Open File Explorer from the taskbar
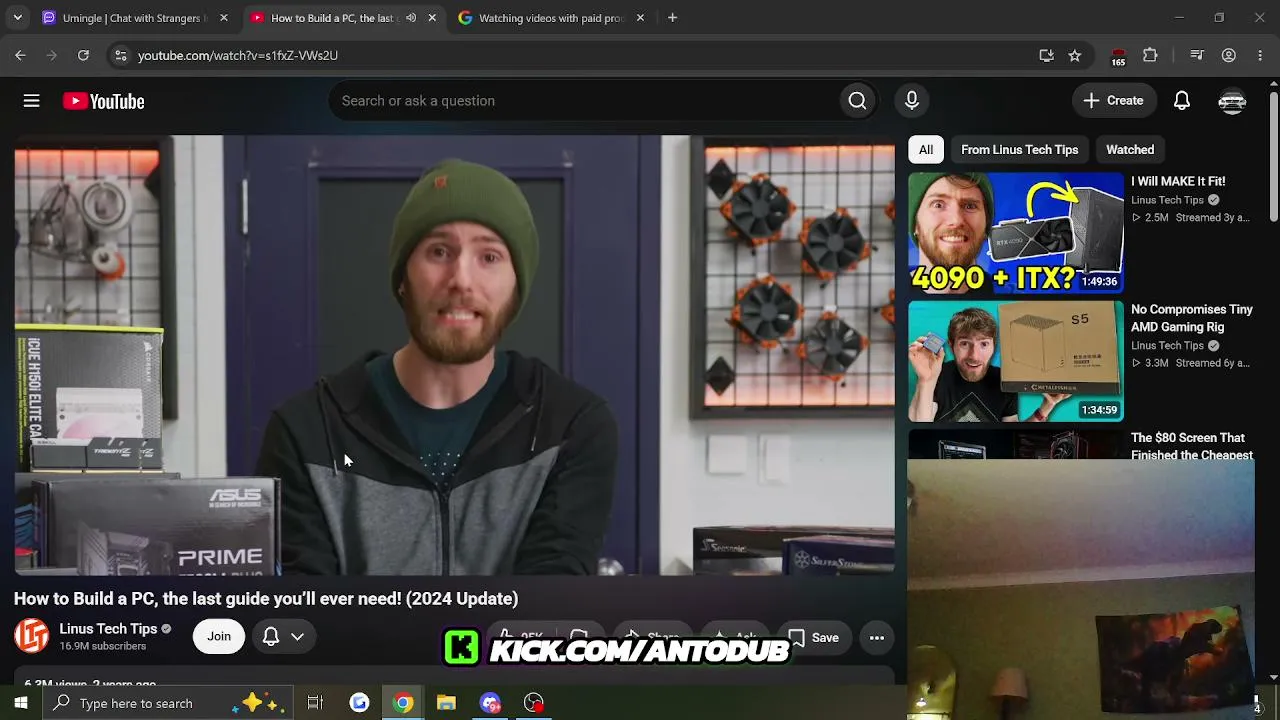 coord(446,703)
